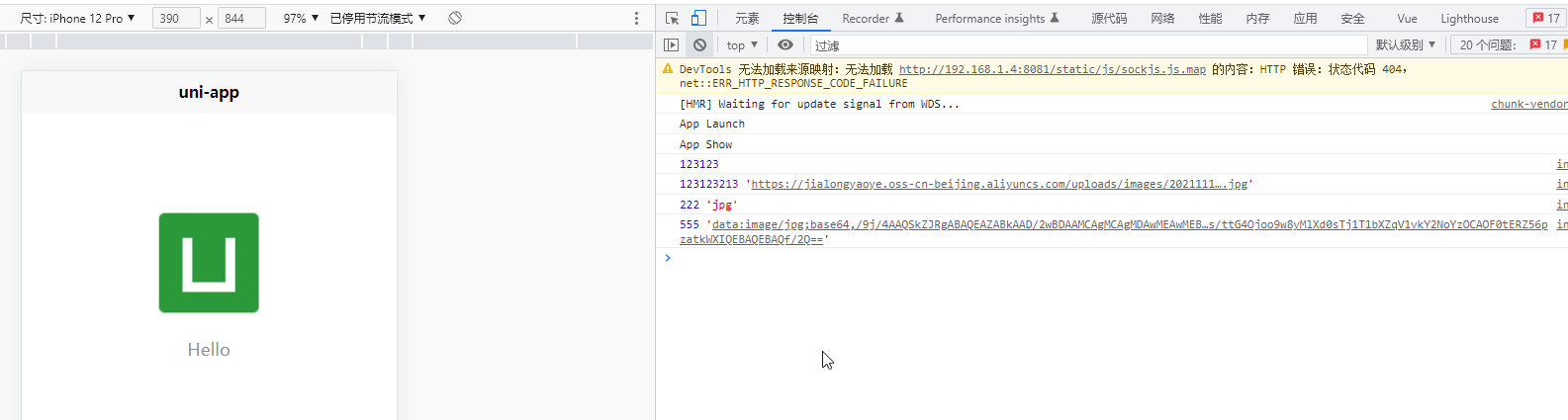This screenshot has height=420, width=1568.
Task: Open the 安全 (Security) tab
Action: [1352, 18]
